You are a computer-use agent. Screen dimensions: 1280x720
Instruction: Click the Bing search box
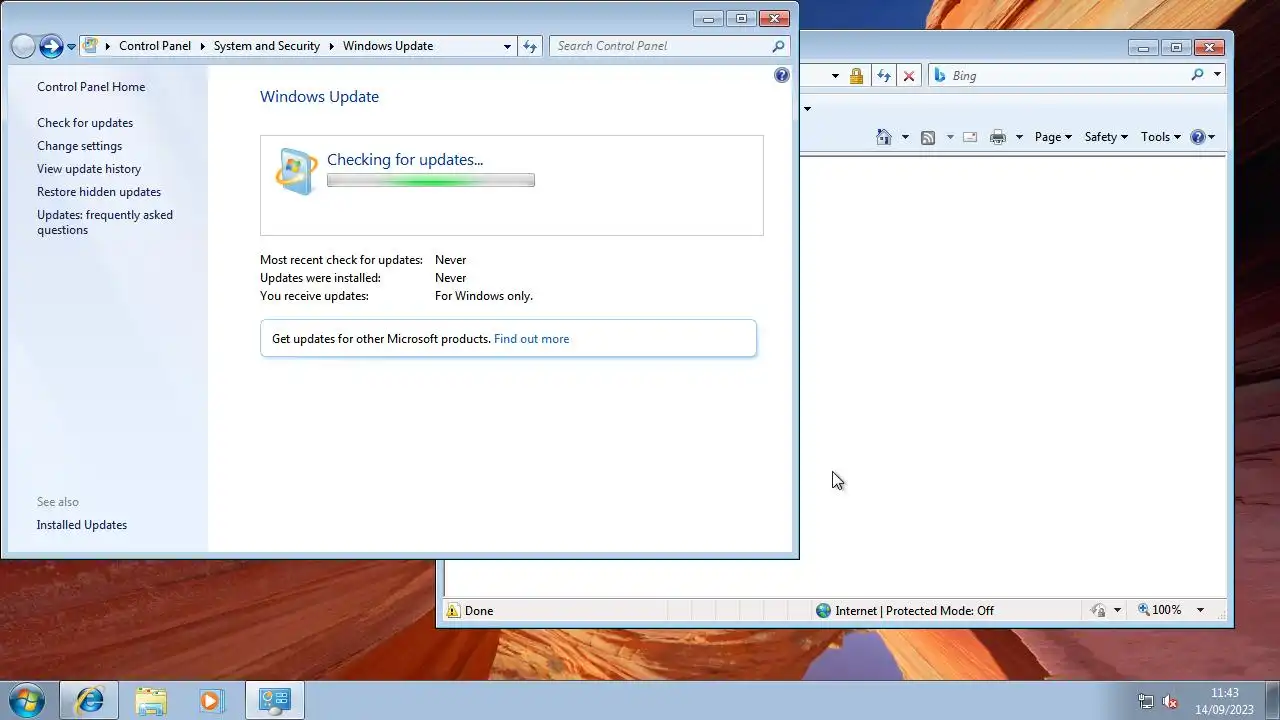1065,76
